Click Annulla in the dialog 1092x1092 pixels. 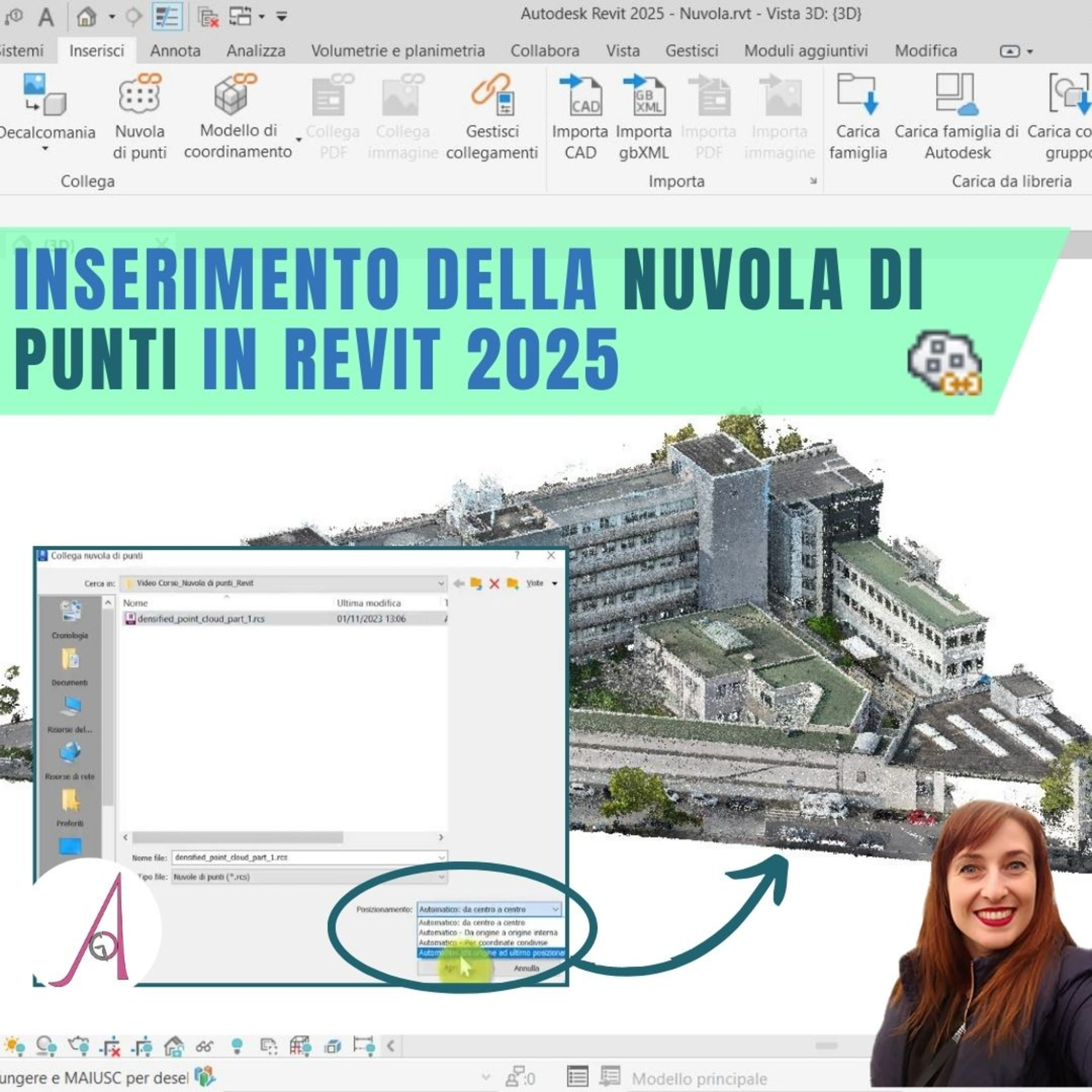point(526,968)
